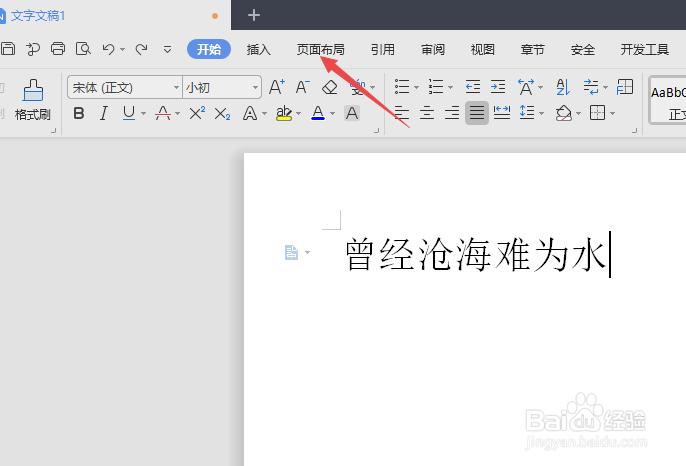
Task: Toggle justify alignment icon
Action: pos(477,113)
